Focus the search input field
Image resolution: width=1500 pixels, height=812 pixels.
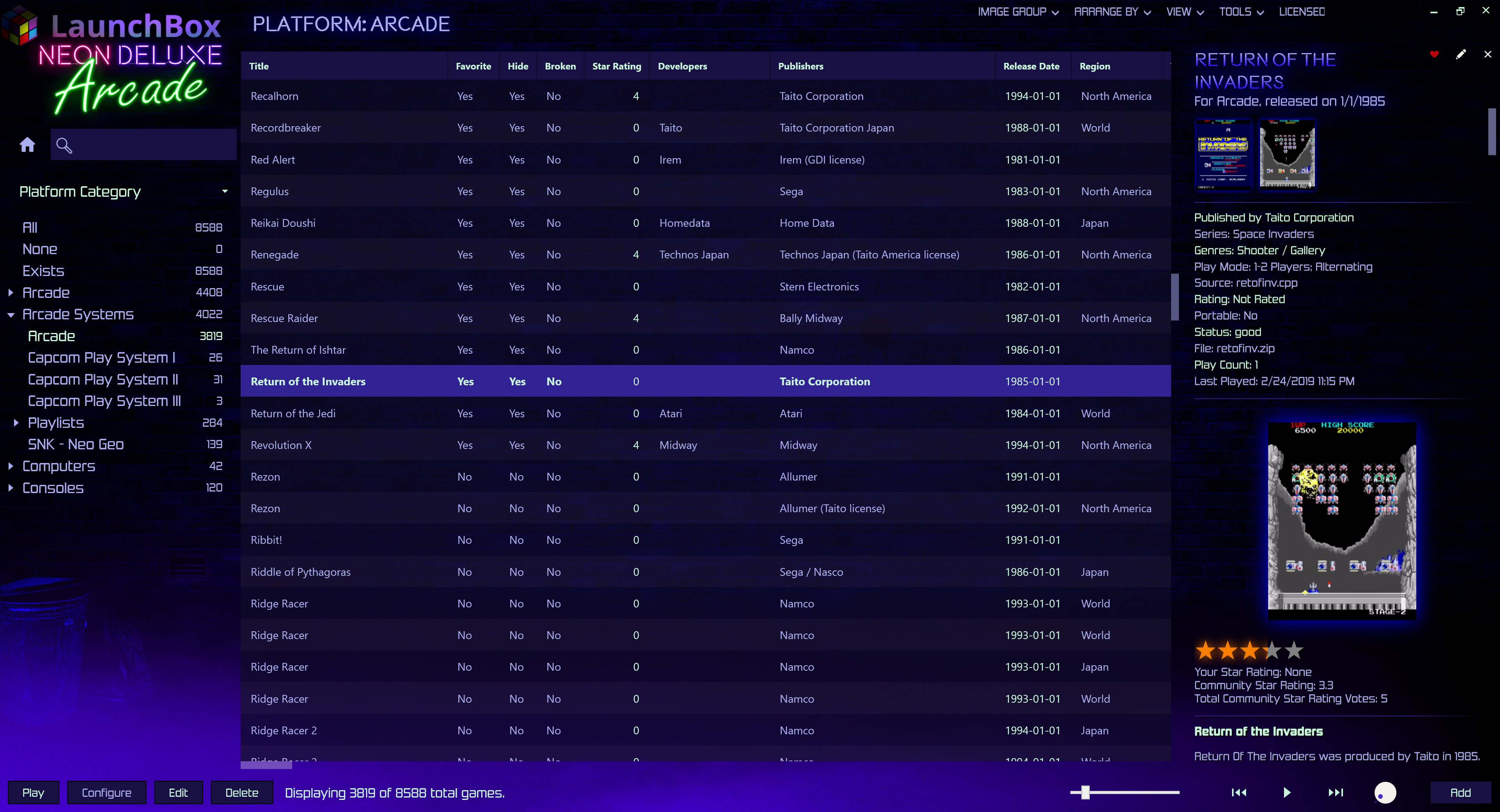[143, 145]
